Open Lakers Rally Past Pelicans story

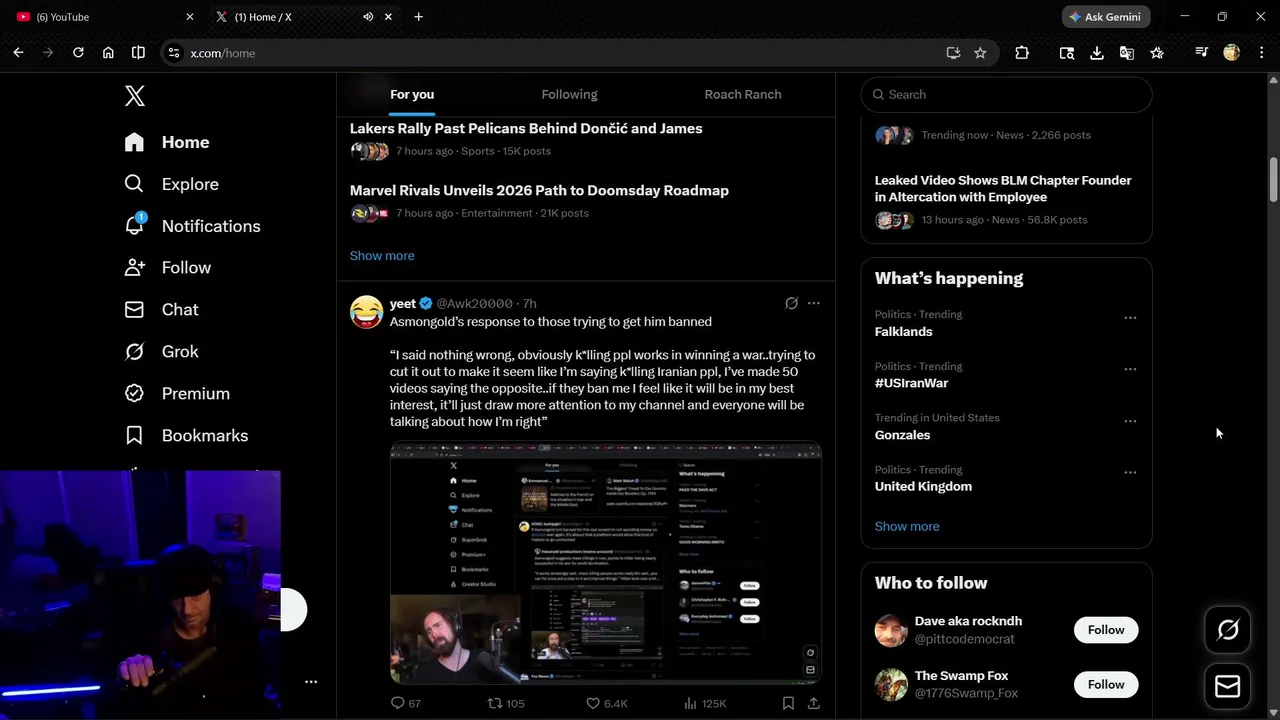[526, 129]
